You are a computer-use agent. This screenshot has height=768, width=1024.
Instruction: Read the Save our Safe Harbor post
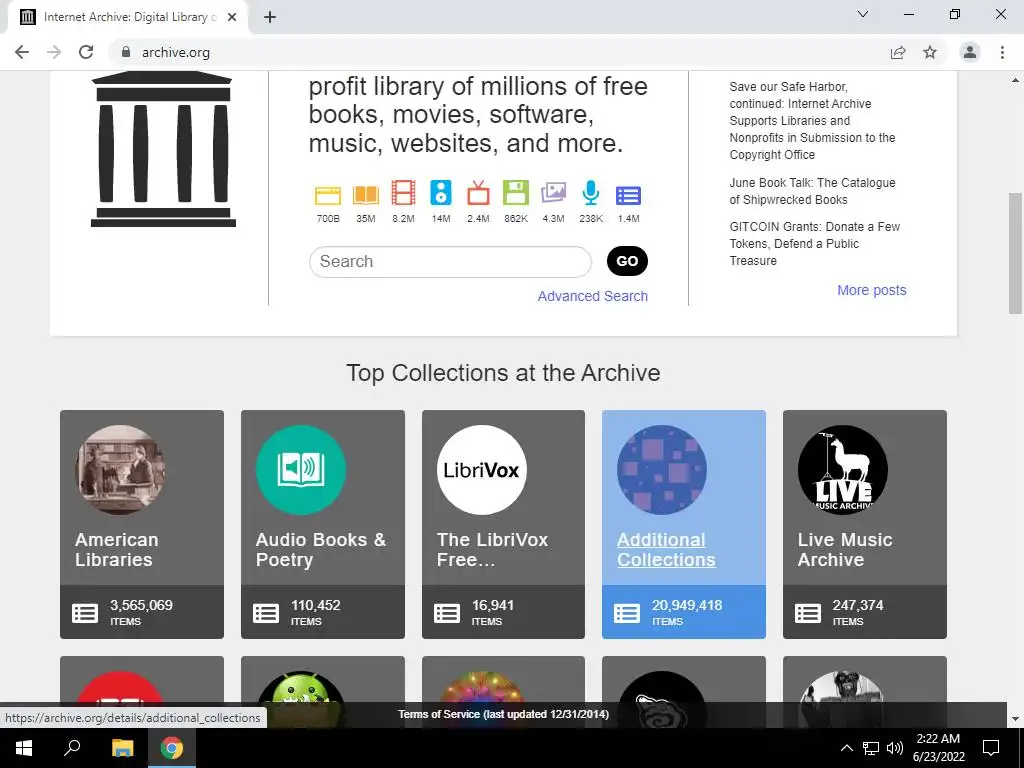[812, 121]
